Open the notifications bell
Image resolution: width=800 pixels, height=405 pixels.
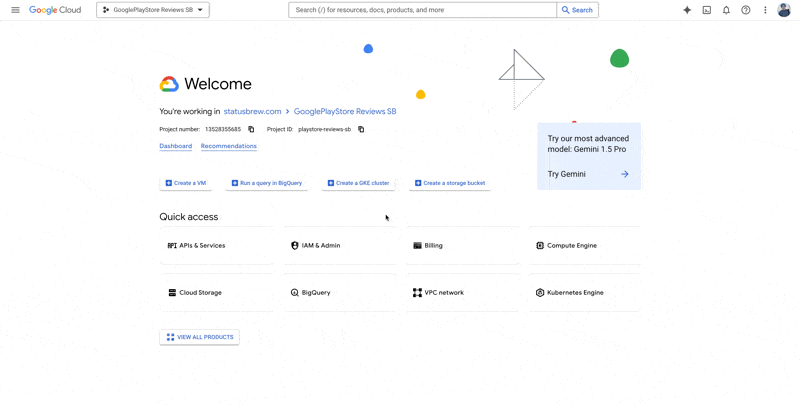coord(726,10)
